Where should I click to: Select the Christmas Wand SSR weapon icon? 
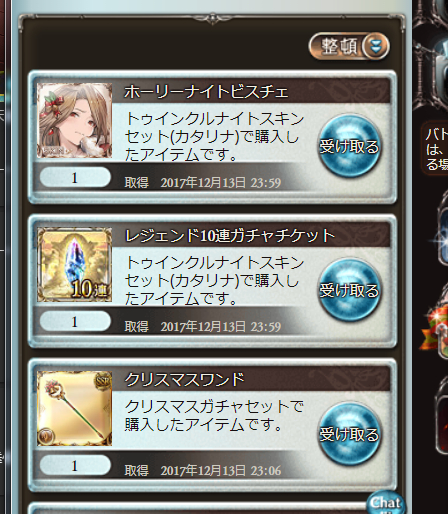[74, 408]
